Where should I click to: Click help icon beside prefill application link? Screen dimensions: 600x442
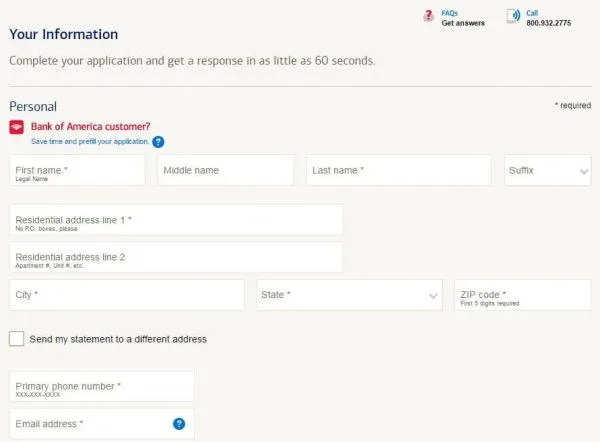[158, 142]
